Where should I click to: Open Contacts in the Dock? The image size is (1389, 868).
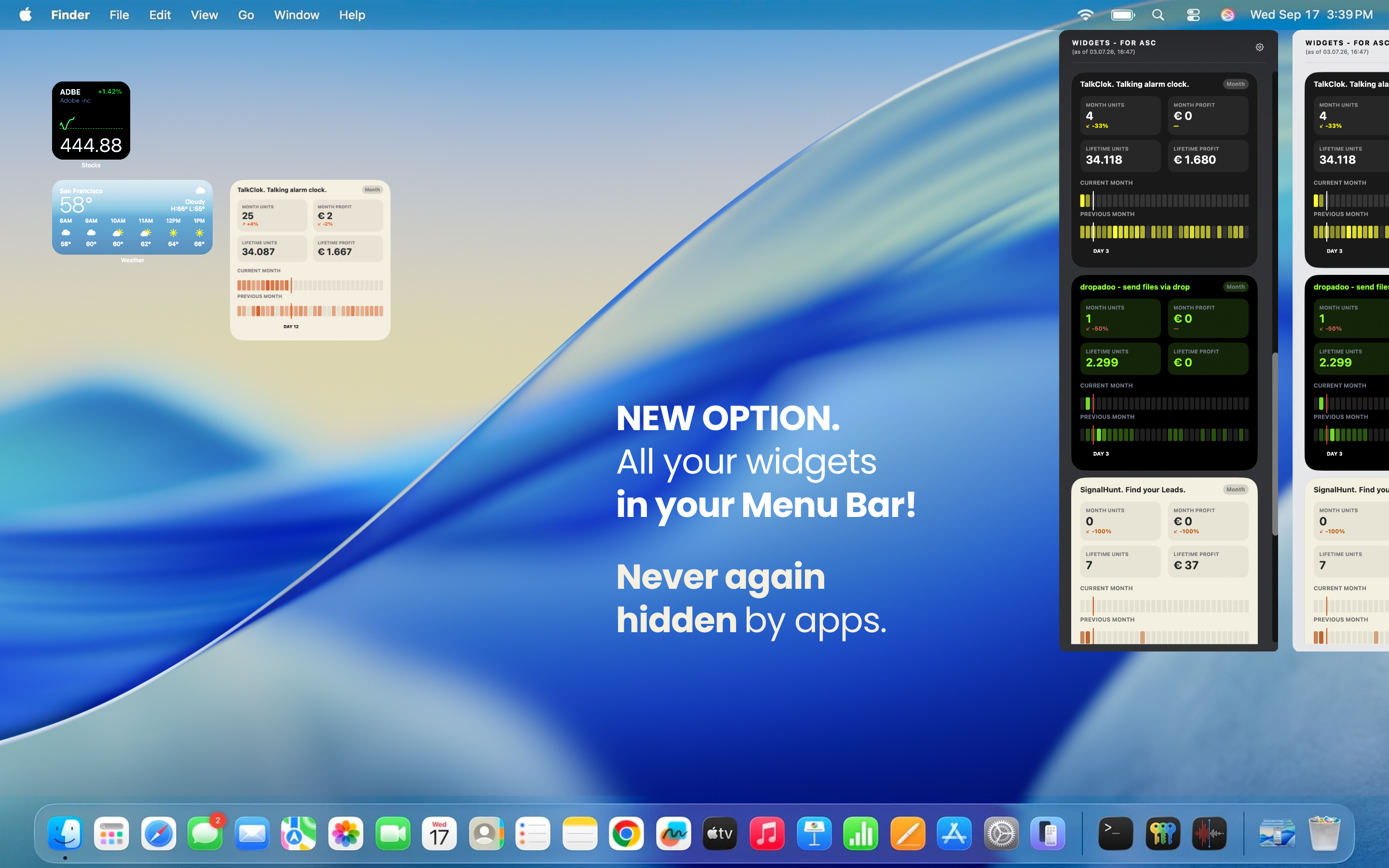pyautogui.click(x=486, y=833)
